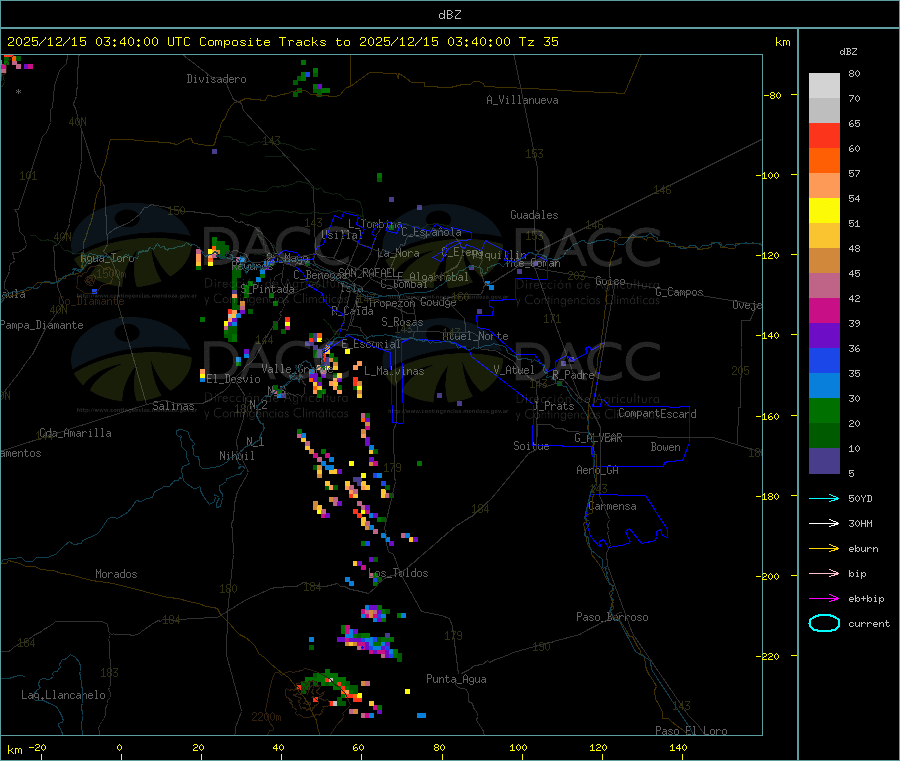Click the 'Punta_Agua' map label
900x761 pixels.
pyautogui.click(x=456, y=679)
